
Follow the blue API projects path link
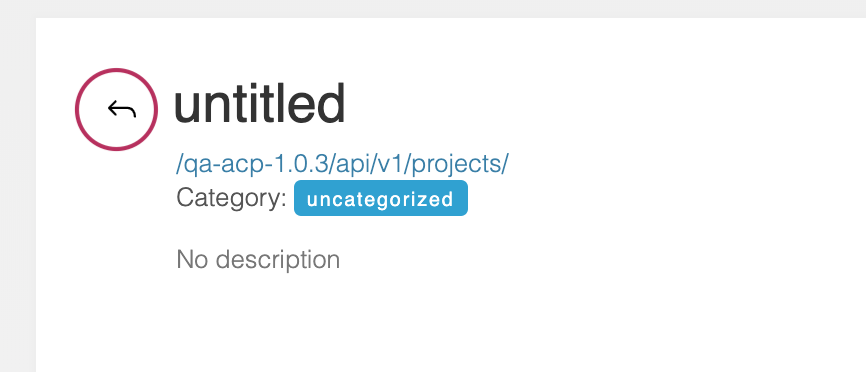tap(342, 164)
